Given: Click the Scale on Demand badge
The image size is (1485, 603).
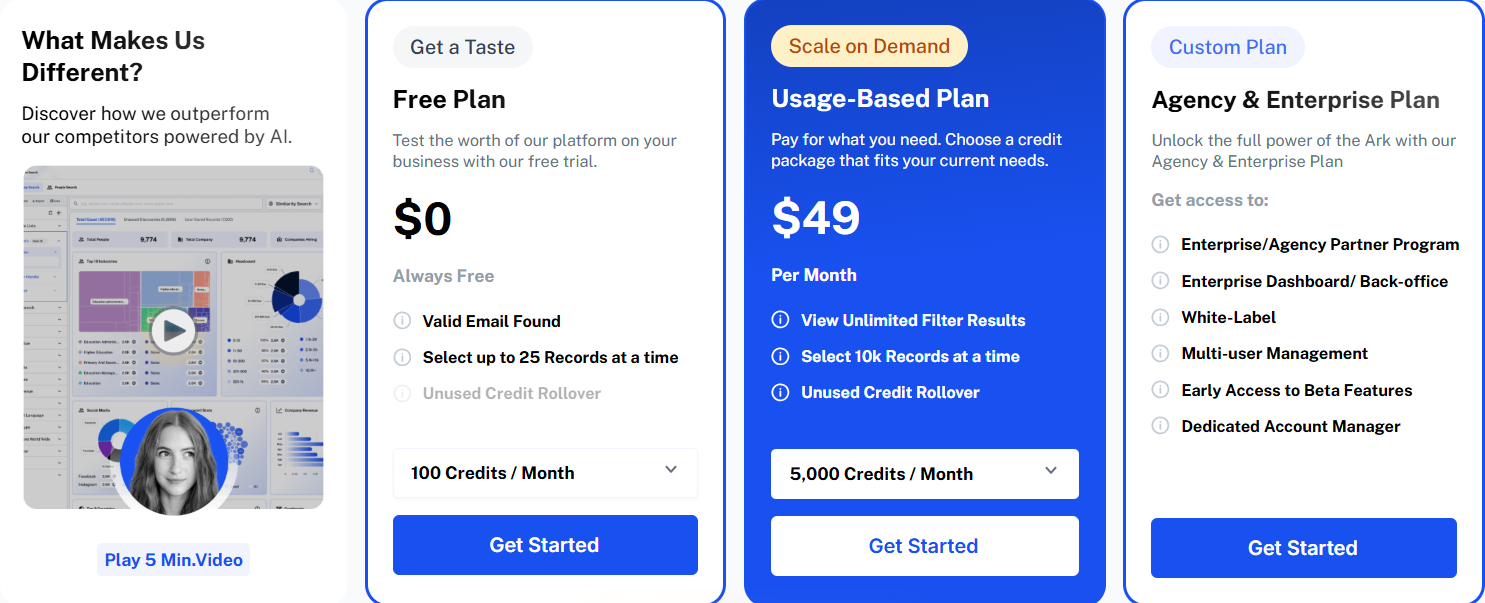Looking at the screenshot, I should [x=868, y=45].
